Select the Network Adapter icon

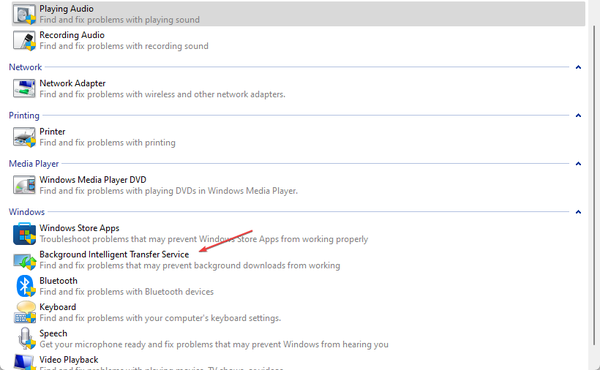24,88
